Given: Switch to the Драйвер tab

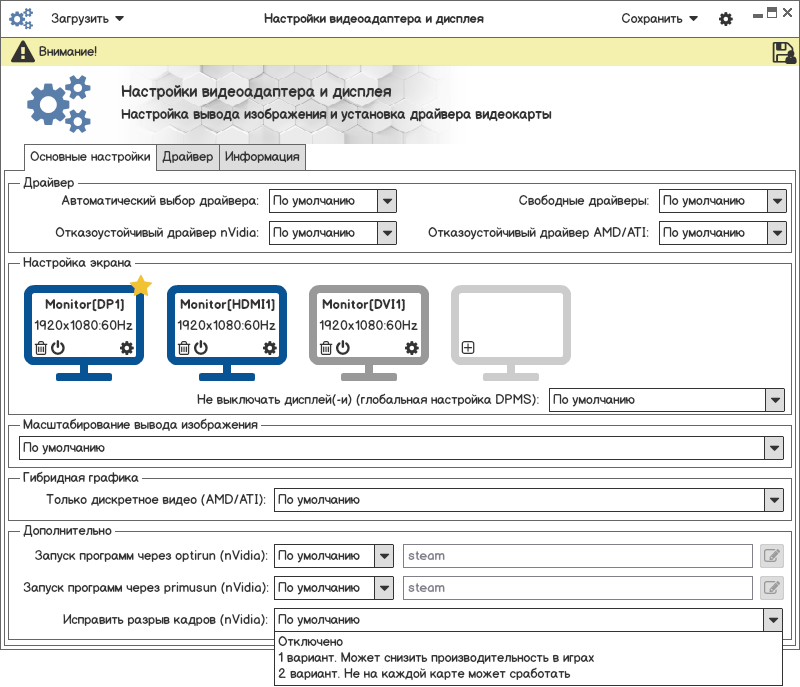Looking at the screenshot, I should [x=188, y=157].
